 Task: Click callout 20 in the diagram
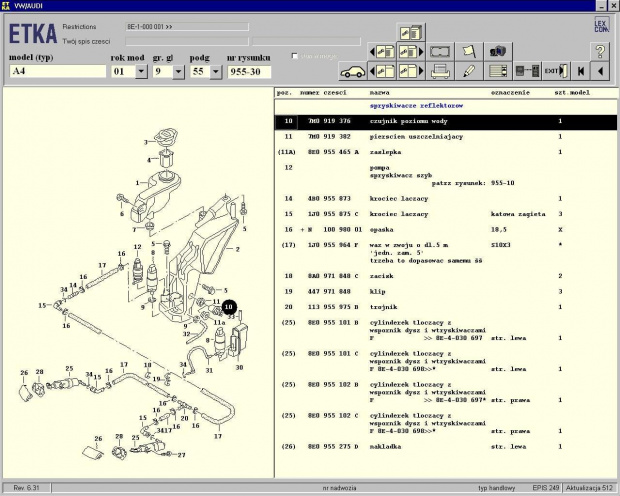(x=185, y=418)
